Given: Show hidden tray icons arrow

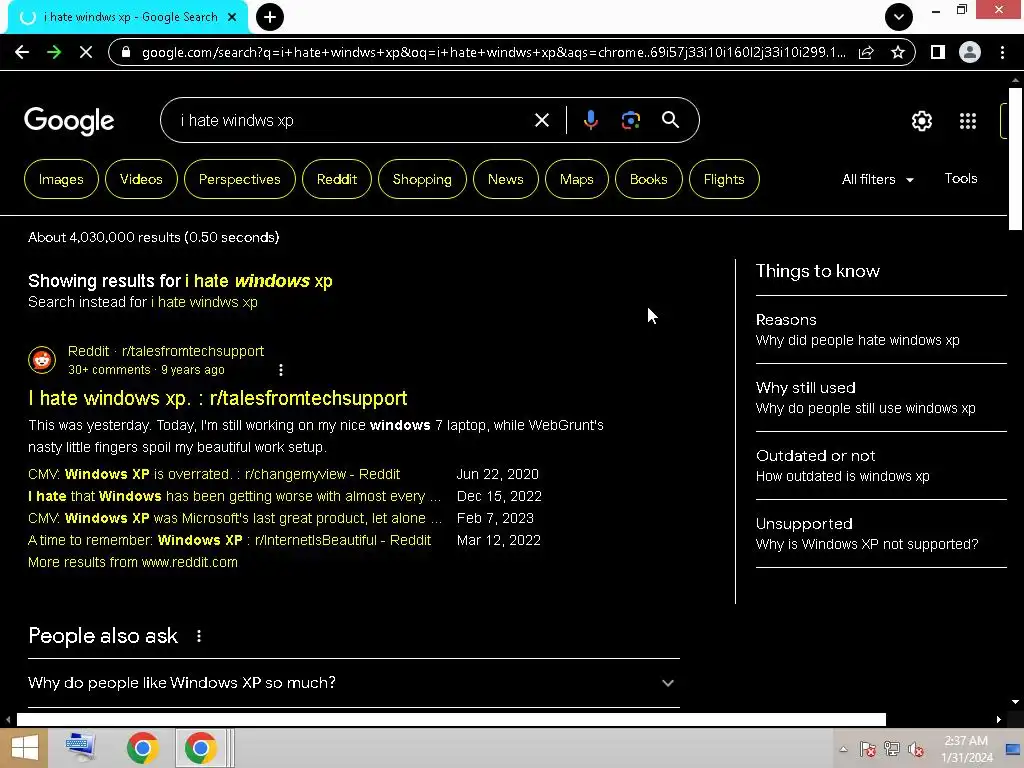Looking at the screenshot, I should 843,749.
